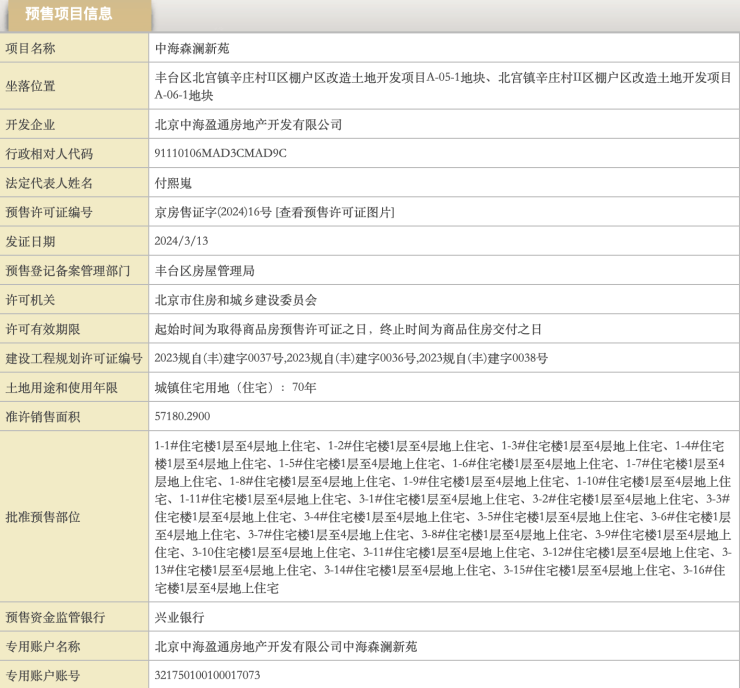
Task: Select the 专用账户名称 account name value
Action: (286, 646)
